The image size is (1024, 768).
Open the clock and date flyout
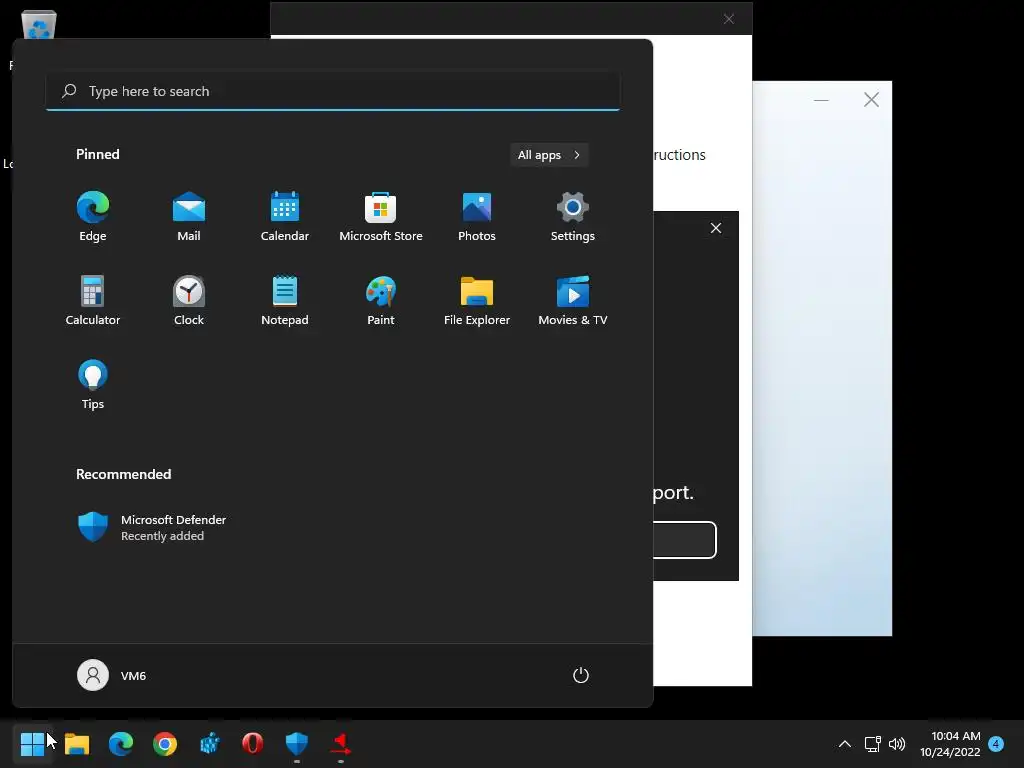[x=950, y=744]
